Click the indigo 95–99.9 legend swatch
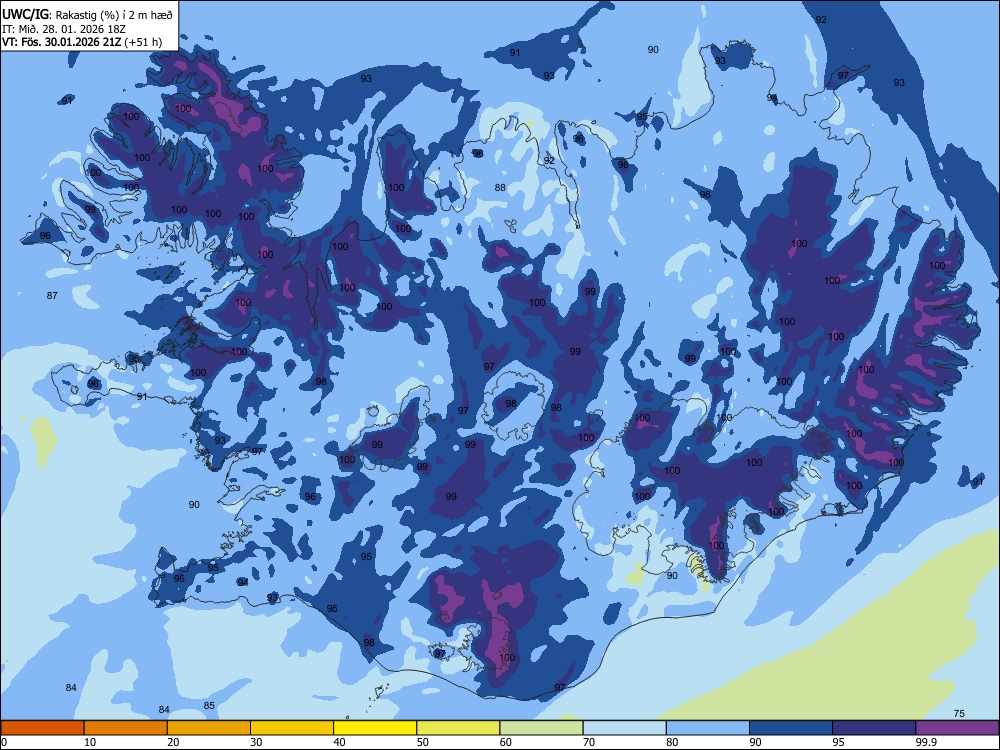This screenshot has width=1000, height=750. coord(874,728)
